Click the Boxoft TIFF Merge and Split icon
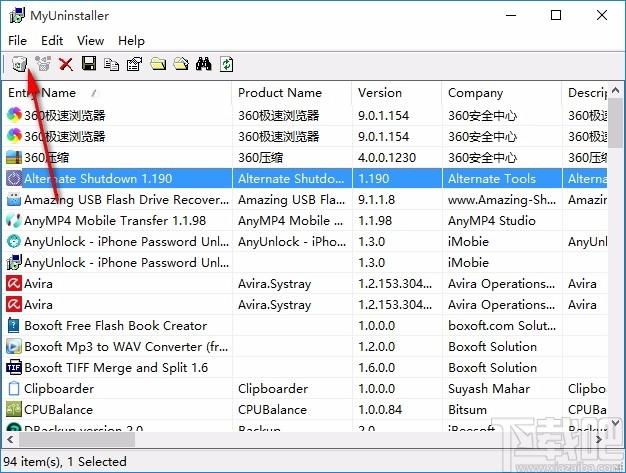Image resolution: width=626 pixels, height=473 pixels. 14,367
